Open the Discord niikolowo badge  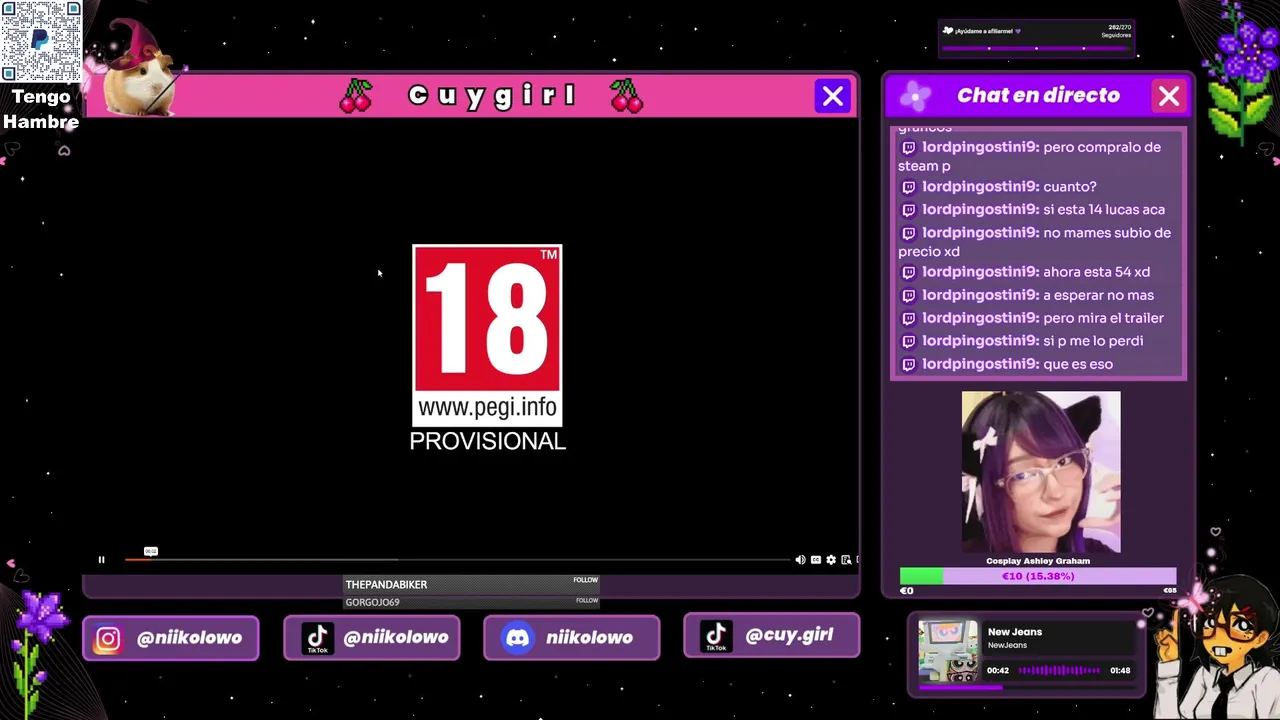coord(572,638)
